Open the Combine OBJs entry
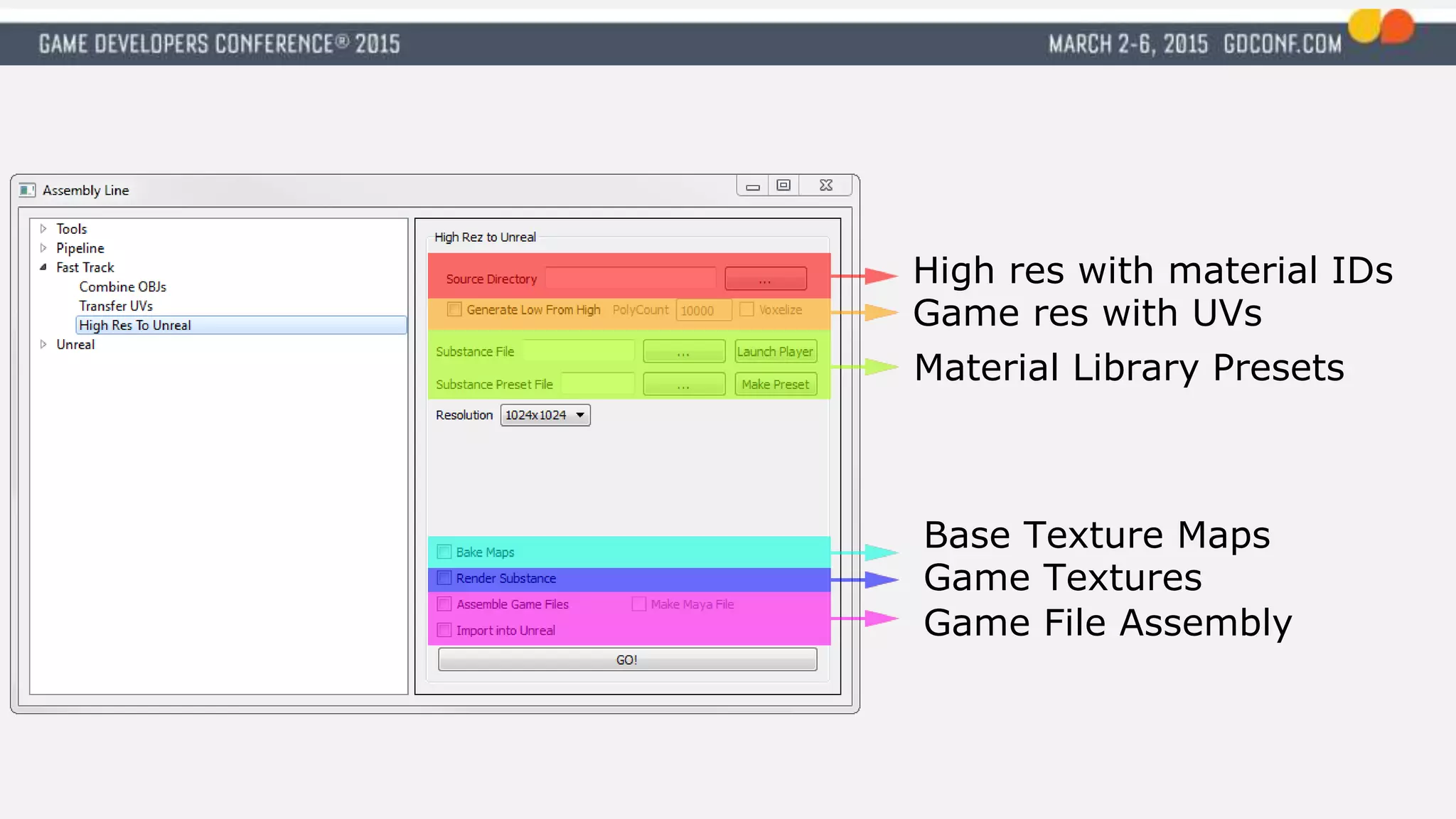The image size is (1456, 819). (x=123, y=287)
